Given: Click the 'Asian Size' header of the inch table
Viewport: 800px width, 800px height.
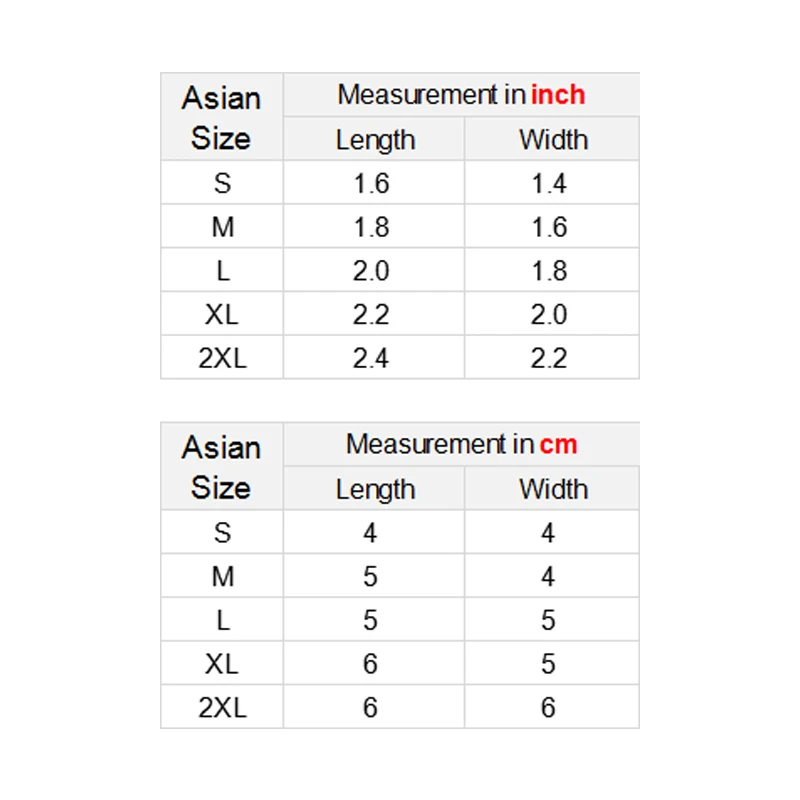Looking at the screenshot, I should (221, 118).
